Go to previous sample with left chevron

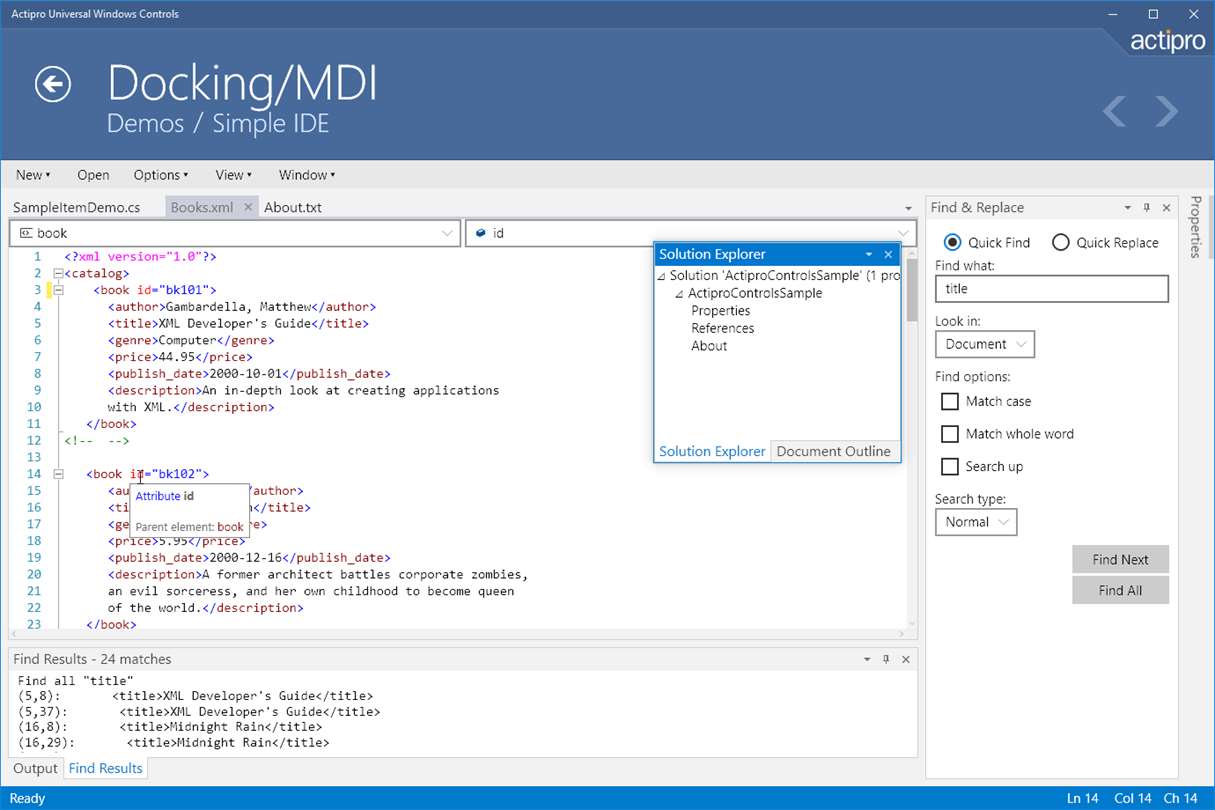[x=1114, y=111]
